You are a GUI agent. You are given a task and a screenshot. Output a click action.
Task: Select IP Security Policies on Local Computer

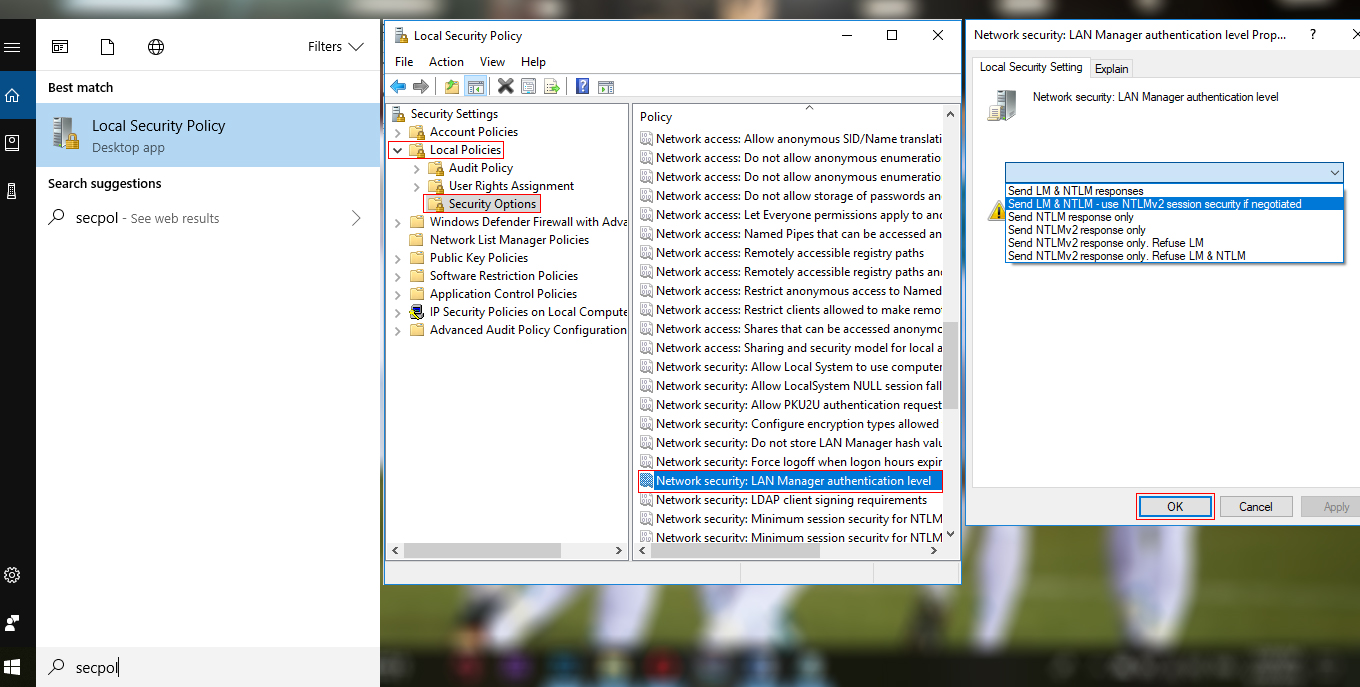click(528, 312)
